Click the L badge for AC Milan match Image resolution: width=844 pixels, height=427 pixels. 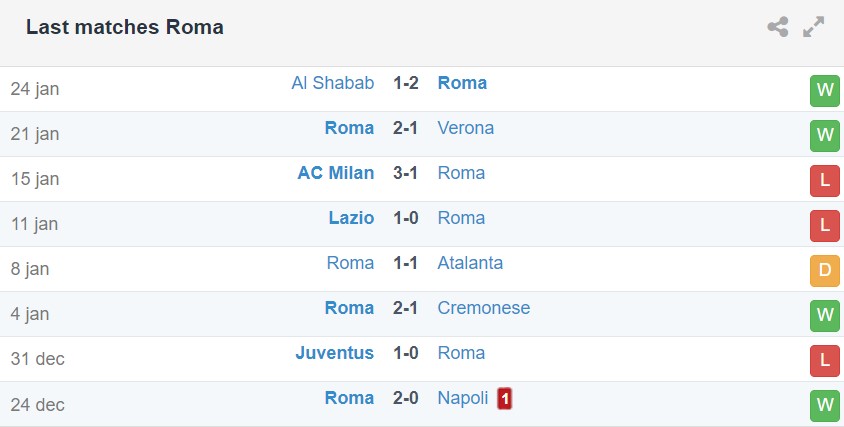click(x=824, y=180)
